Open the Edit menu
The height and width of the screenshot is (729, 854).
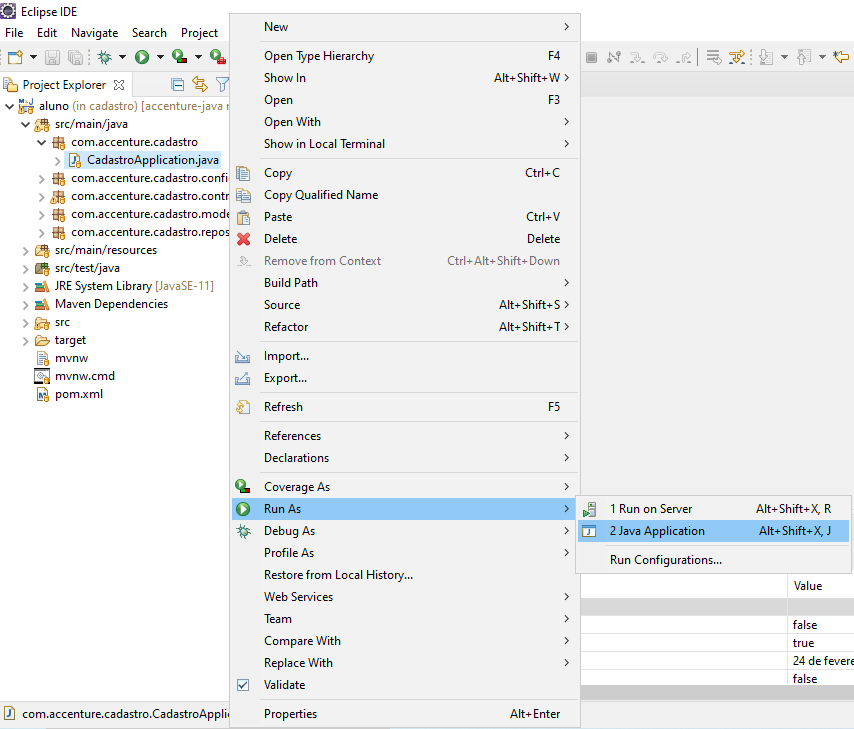[47, 33]
